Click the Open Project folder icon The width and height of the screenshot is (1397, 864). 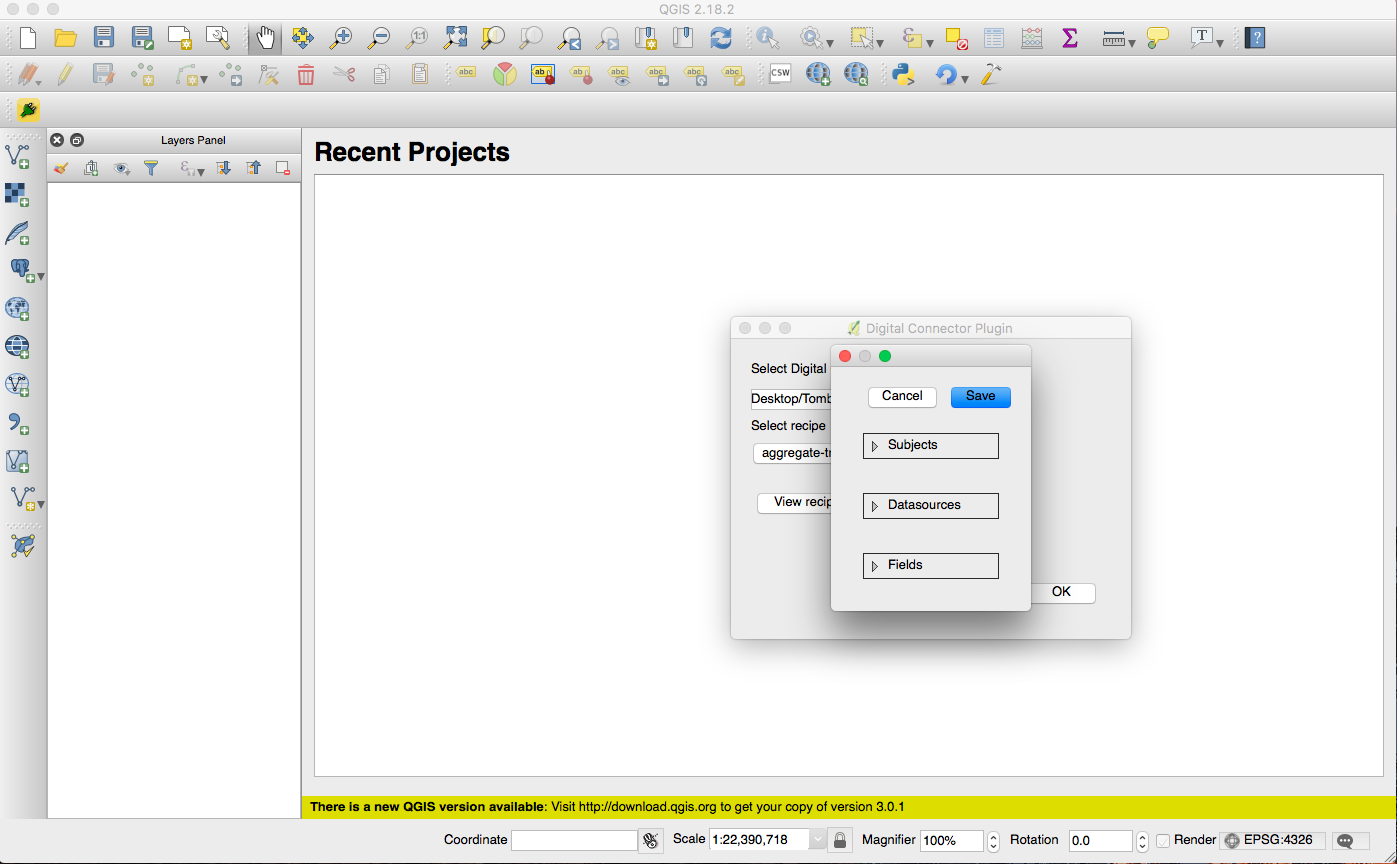coord(66,38)
